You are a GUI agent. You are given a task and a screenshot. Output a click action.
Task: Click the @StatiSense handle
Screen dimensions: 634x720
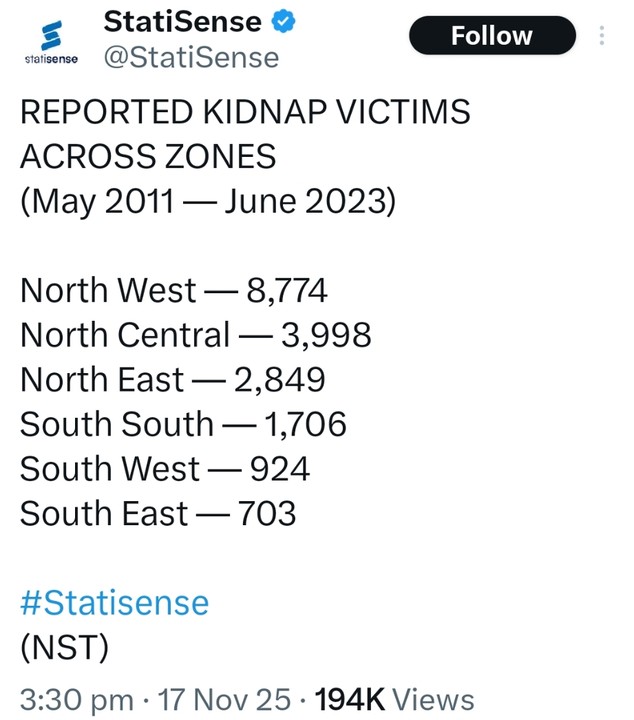[x=191, y=57]
